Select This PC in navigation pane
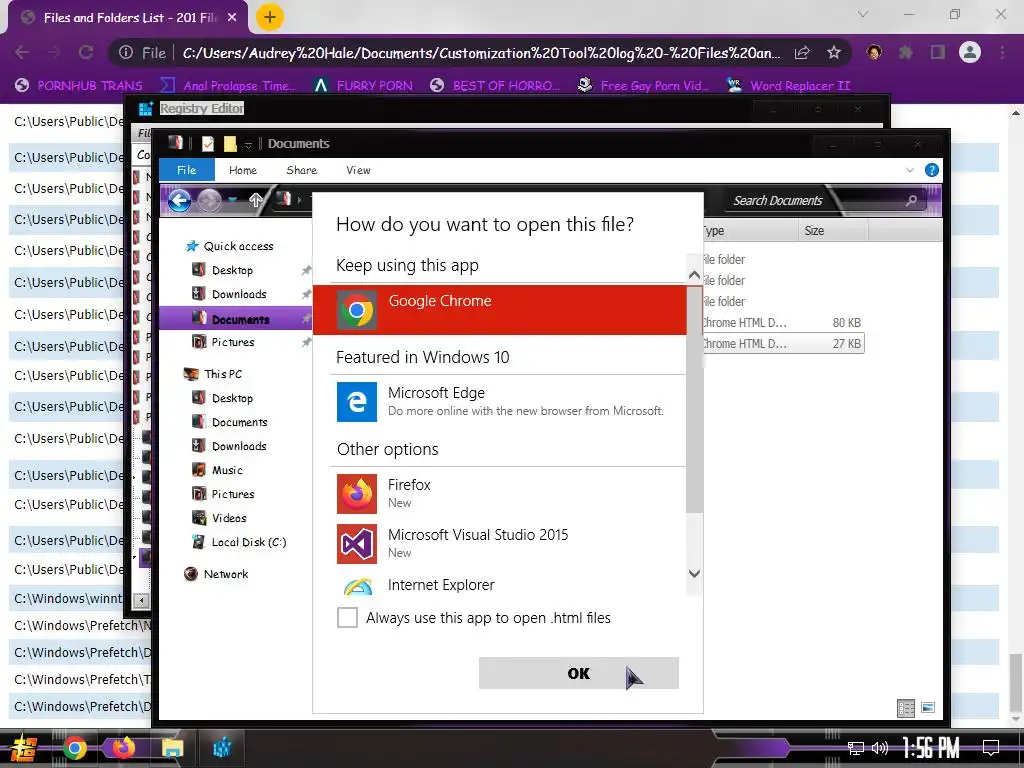 coord(213,374)
